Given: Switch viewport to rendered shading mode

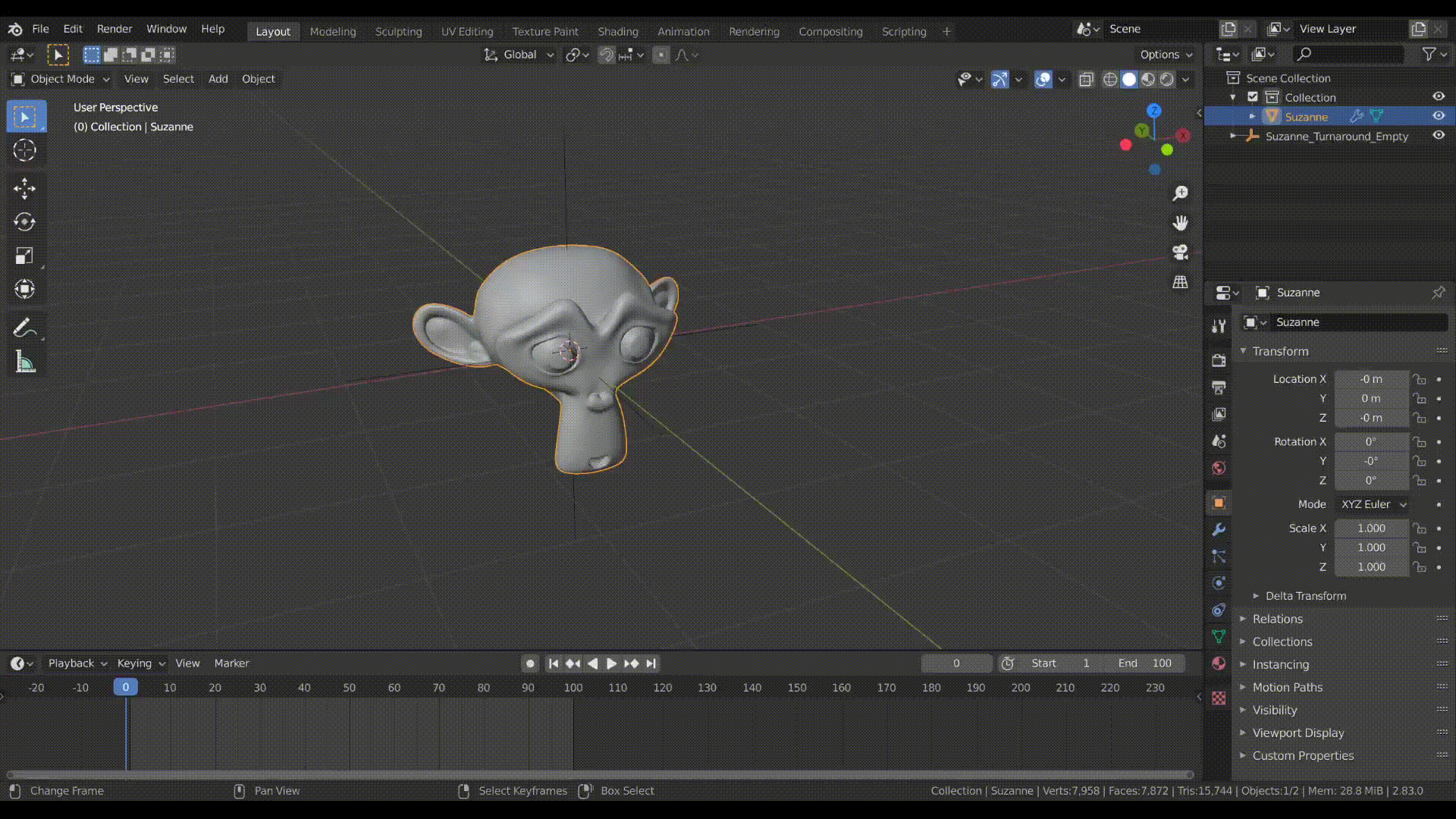Looking at the screenshot, I should click(1166, 79).
